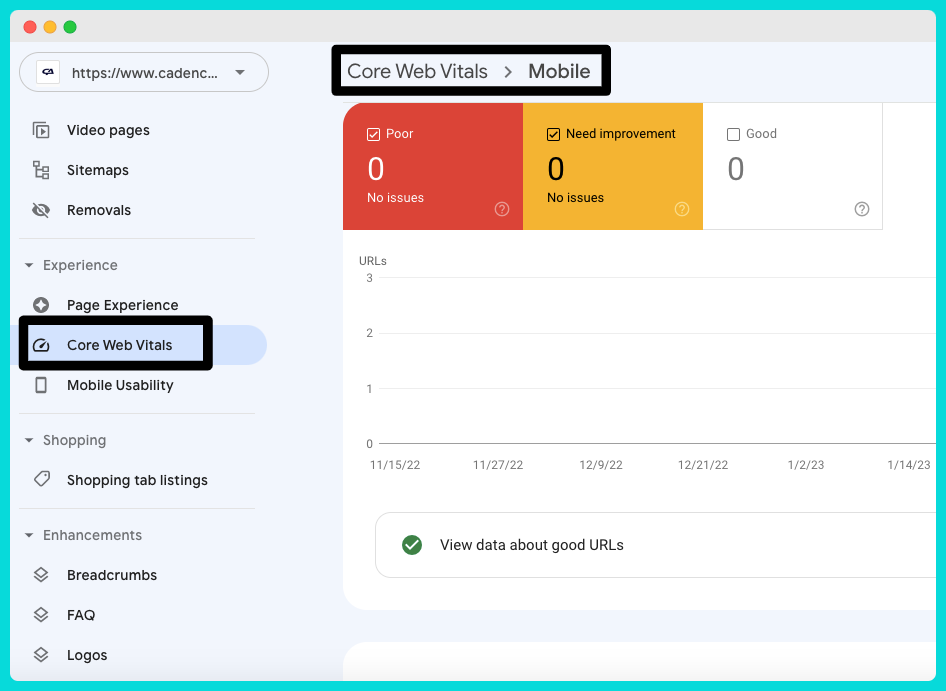Click the Breadcrumbs layers icon
The width and height of the screenshot is (946, 691).
[41, 575]
